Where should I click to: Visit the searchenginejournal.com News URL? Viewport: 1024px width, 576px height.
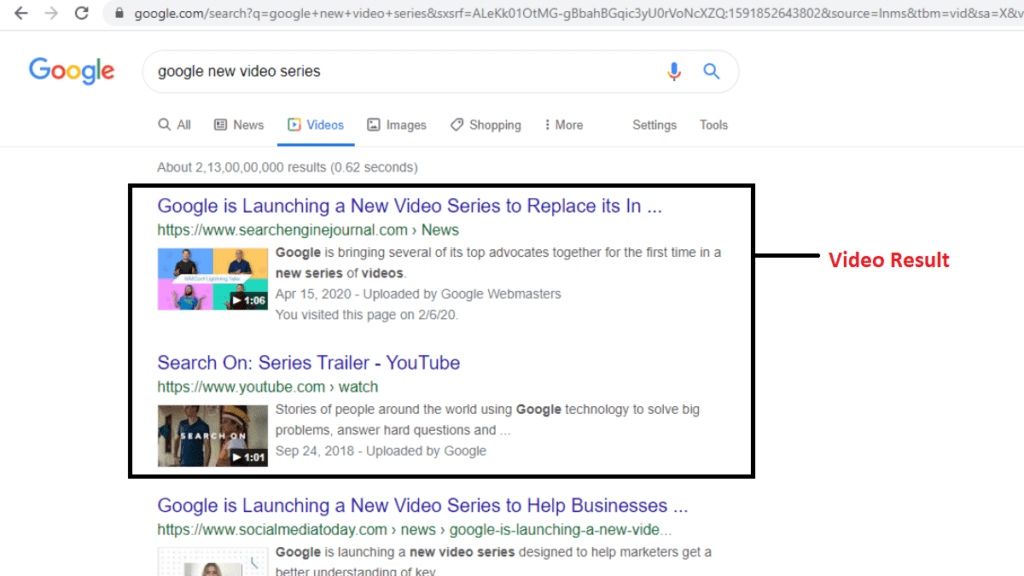[308, 230]
